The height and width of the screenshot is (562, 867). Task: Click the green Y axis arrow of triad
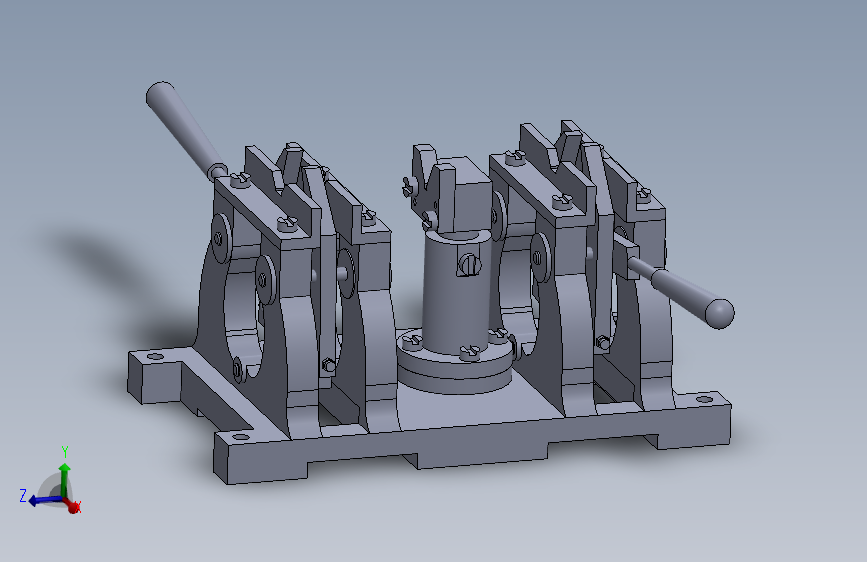65,479
